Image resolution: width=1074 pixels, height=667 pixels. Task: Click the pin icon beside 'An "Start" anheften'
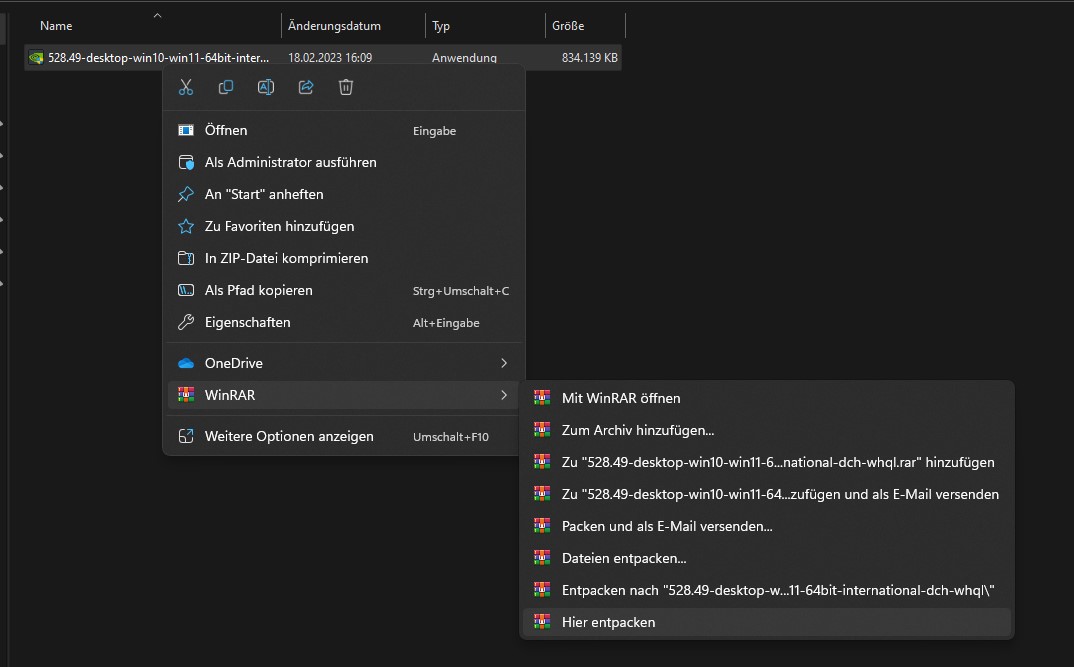pos(185,194)
